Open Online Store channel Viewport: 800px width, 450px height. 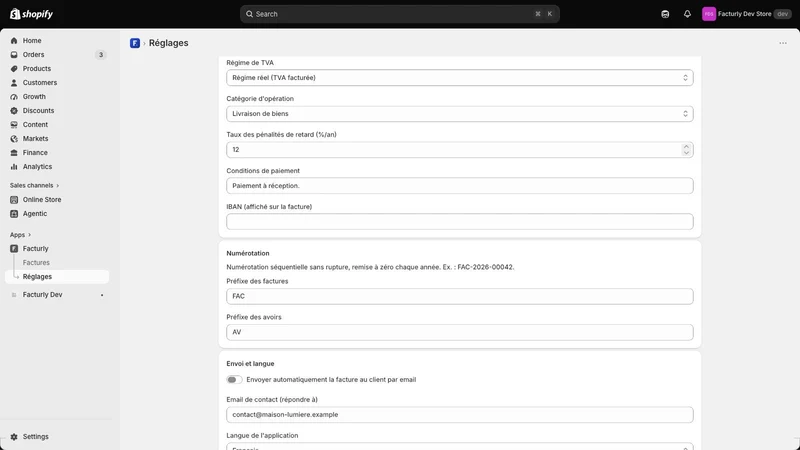click(x=42, y=199)
